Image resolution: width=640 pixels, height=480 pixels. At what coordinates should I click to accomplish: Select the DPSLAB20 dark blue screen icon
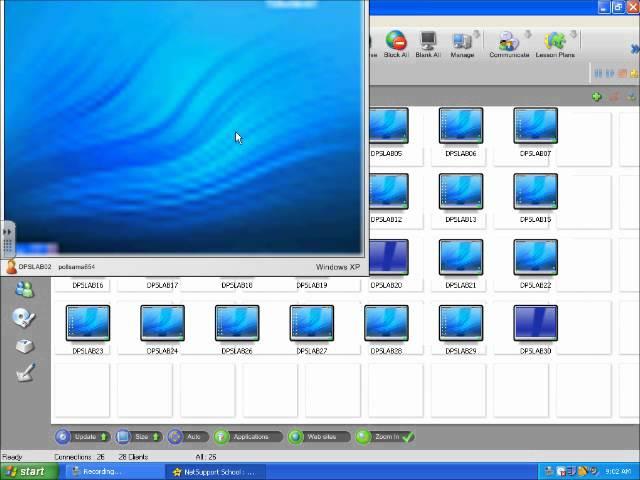tap(389, 257)
